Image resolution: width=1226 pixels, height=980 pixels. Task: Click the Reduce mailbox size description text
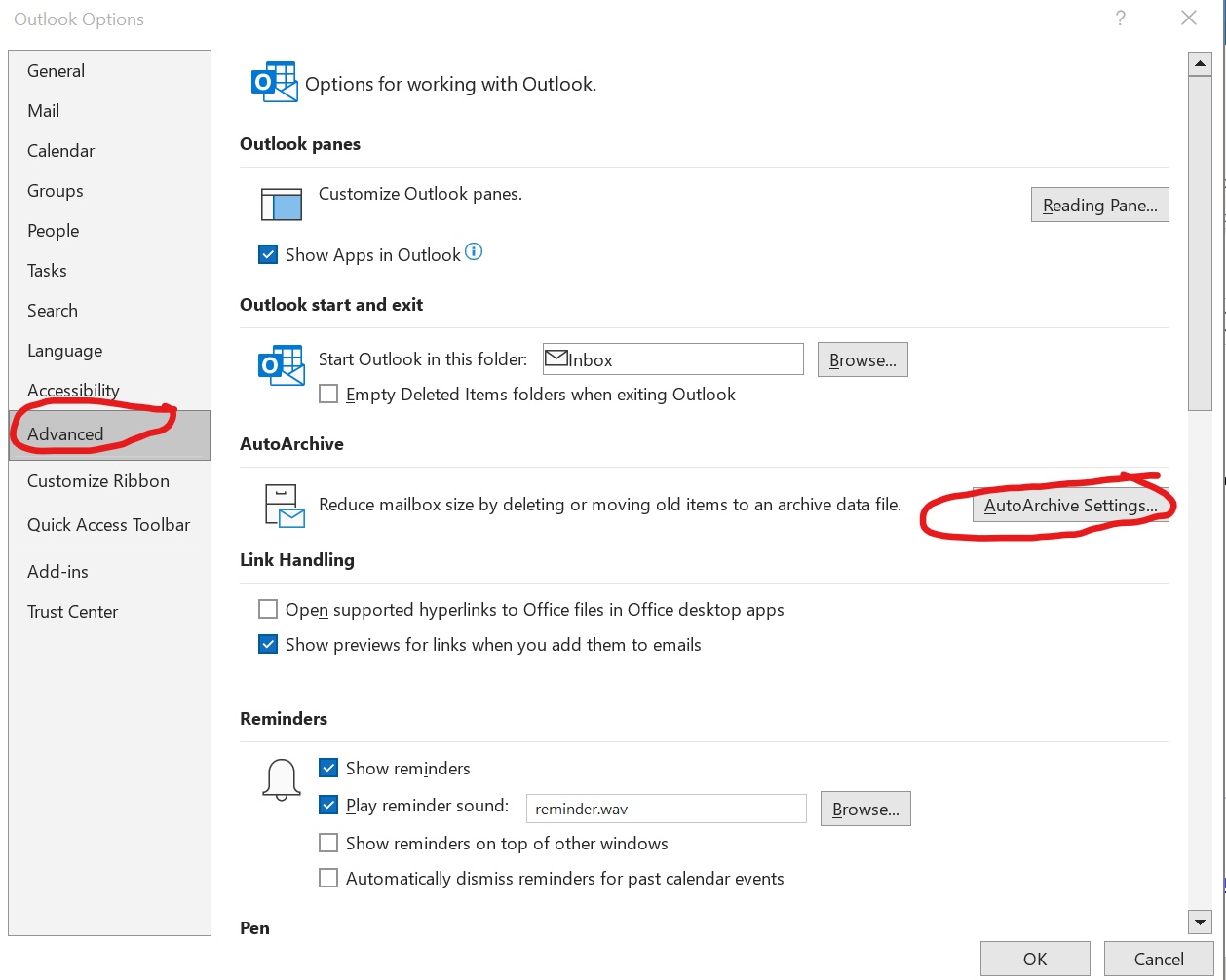[x=610, y=505]
